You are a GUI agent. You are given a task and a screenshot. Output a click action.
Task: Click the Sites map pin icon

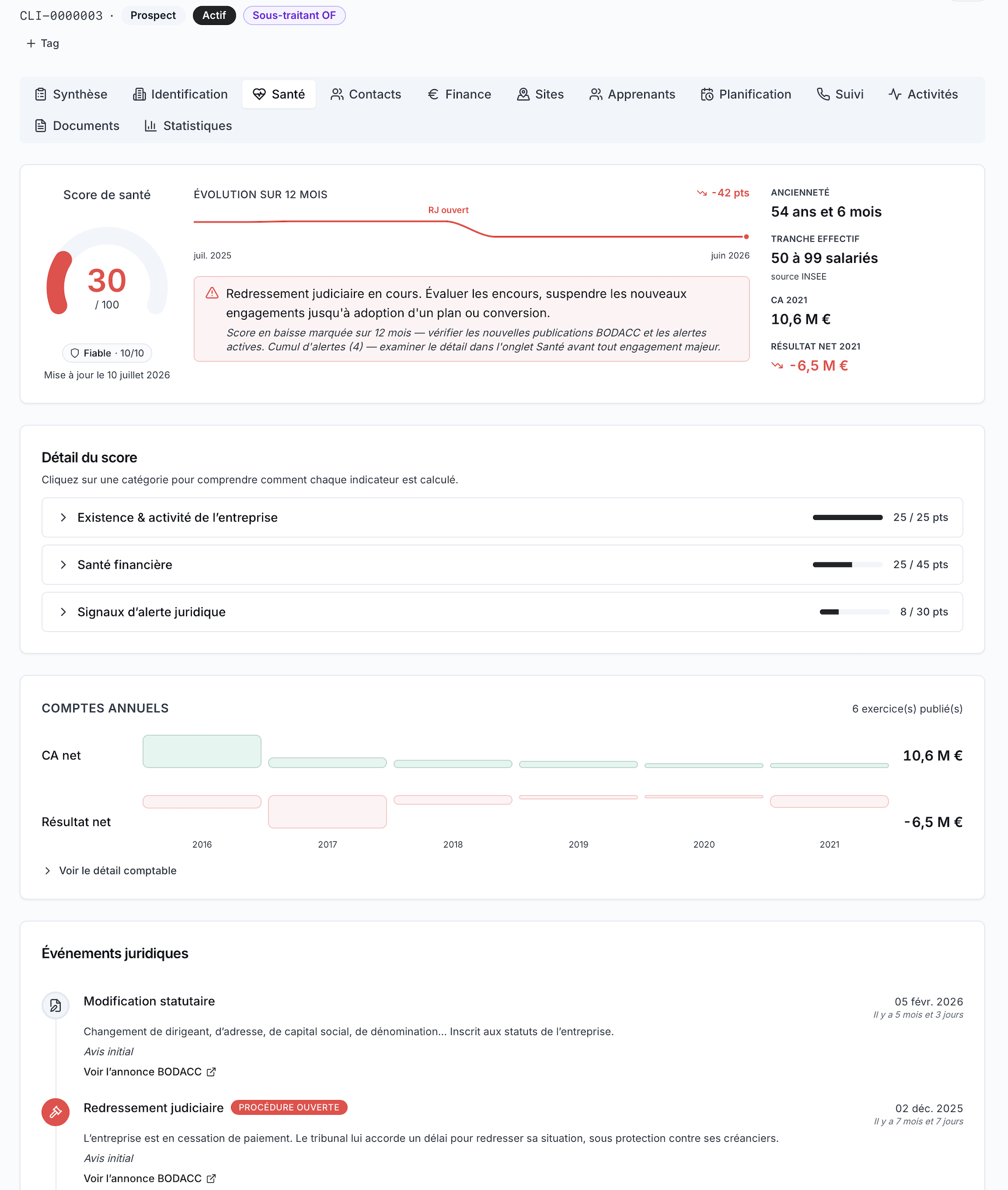coord(523,94)
